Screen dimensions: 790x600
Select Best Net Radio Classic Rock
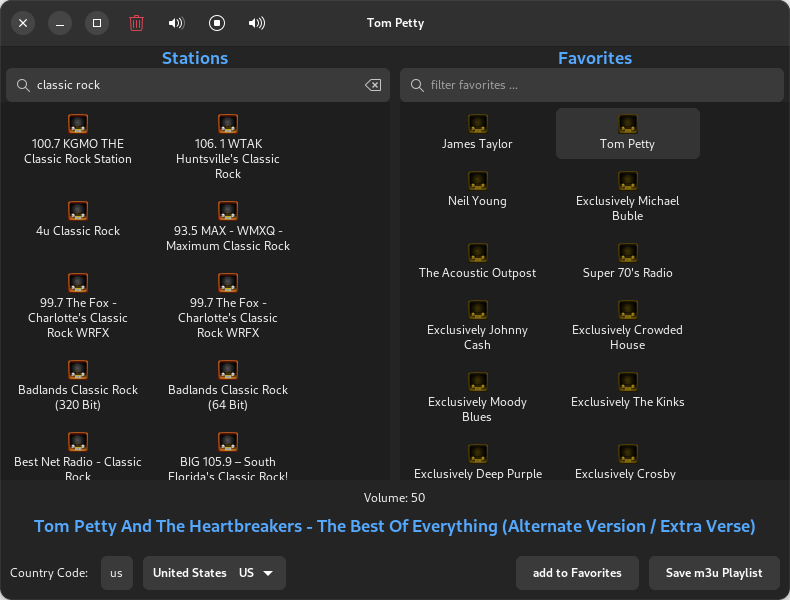pos(78,456)
